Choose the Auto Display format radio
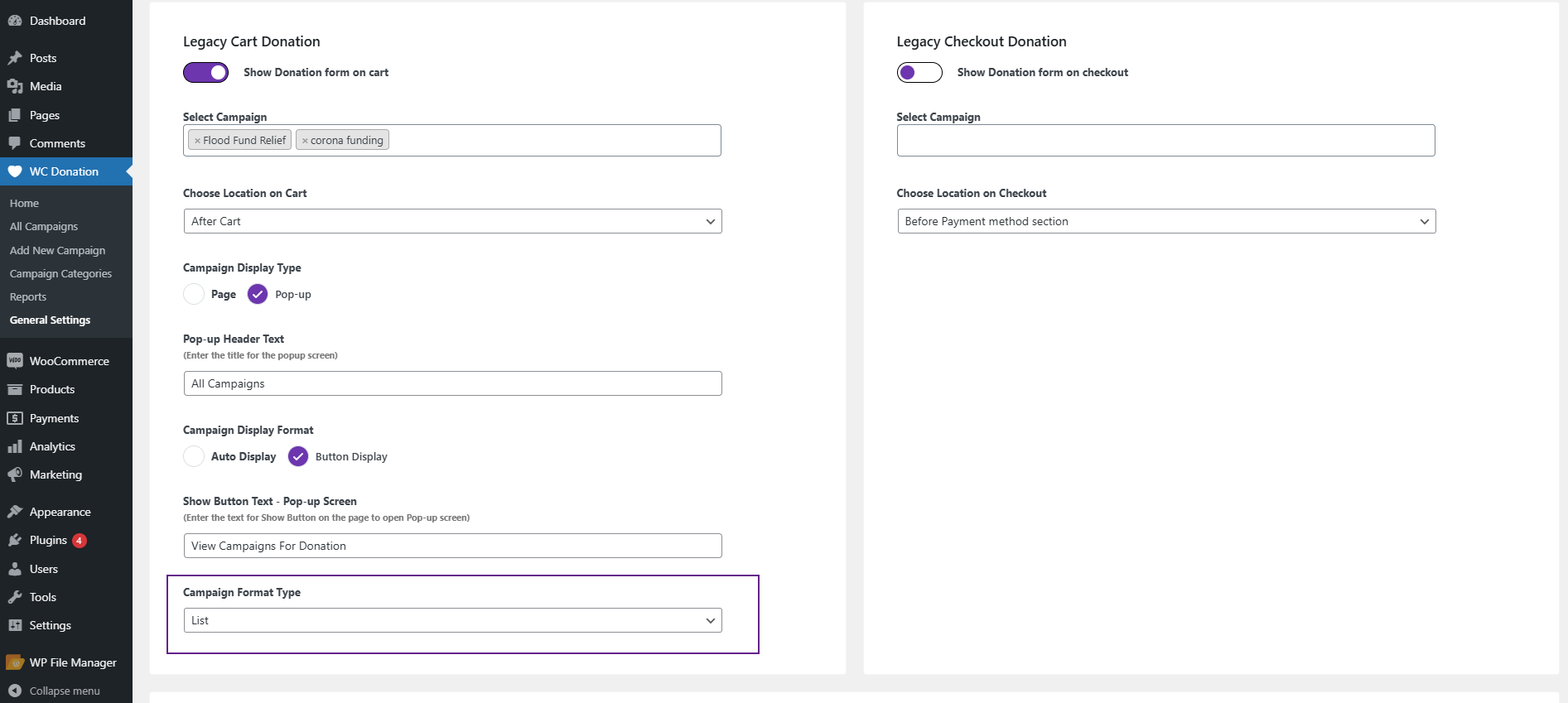This screenshot has width=1568, height=703. pyautogui.click(x=194, y=456)
